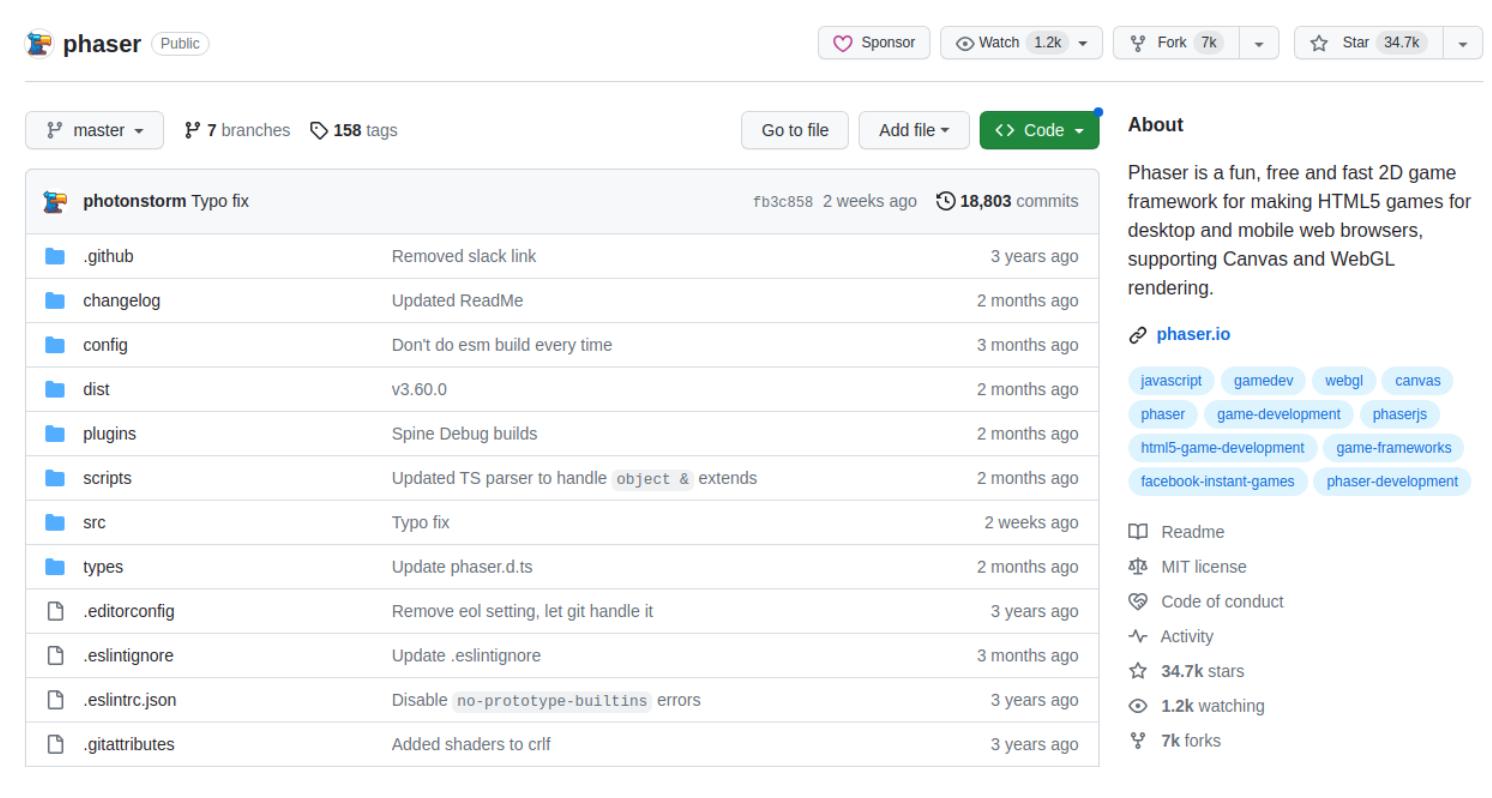Open the Readme book icon link

[x=1137, y=532]
